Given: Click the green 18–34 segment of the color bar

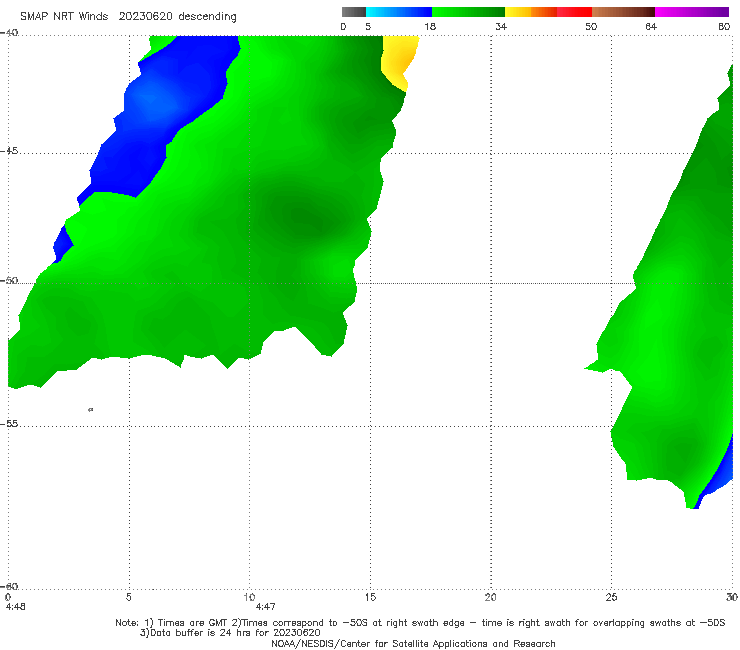Looking at the screenshot, I should 468,12.
